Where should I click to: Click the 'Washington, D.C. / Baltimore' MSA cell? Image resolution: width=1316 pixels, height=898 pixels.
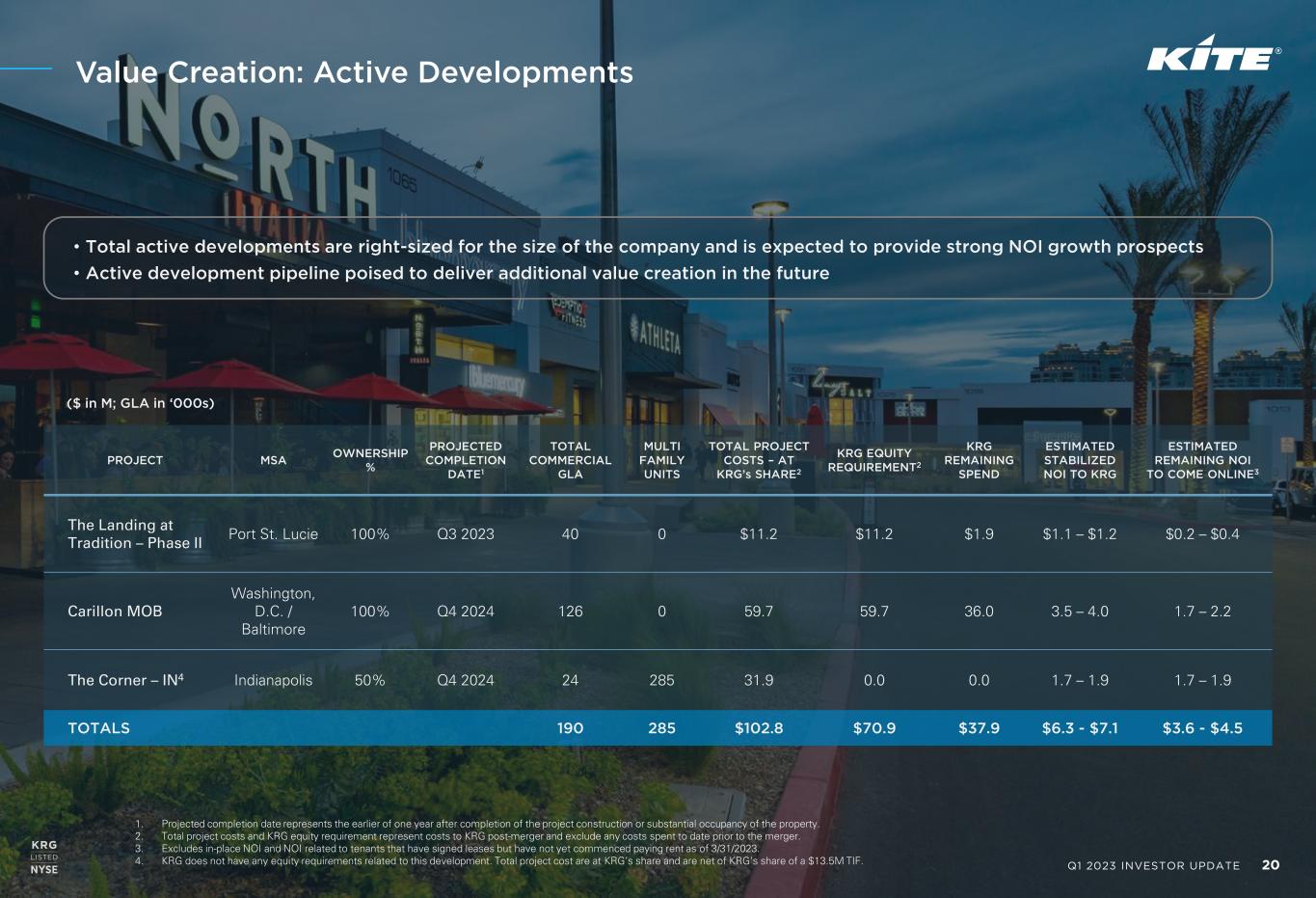coord(273,612)
